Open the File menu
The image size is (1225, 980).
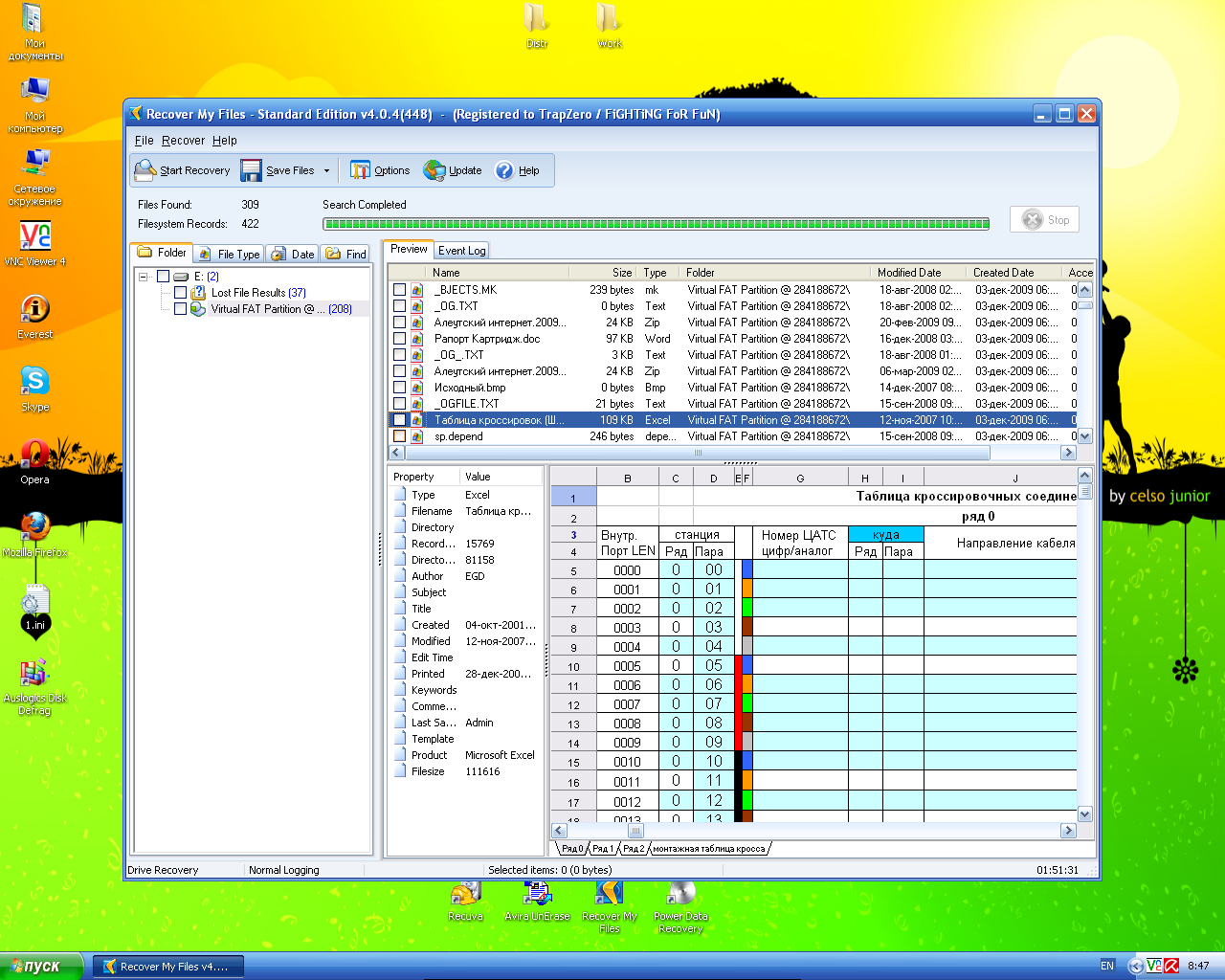(x=144, y=141)
